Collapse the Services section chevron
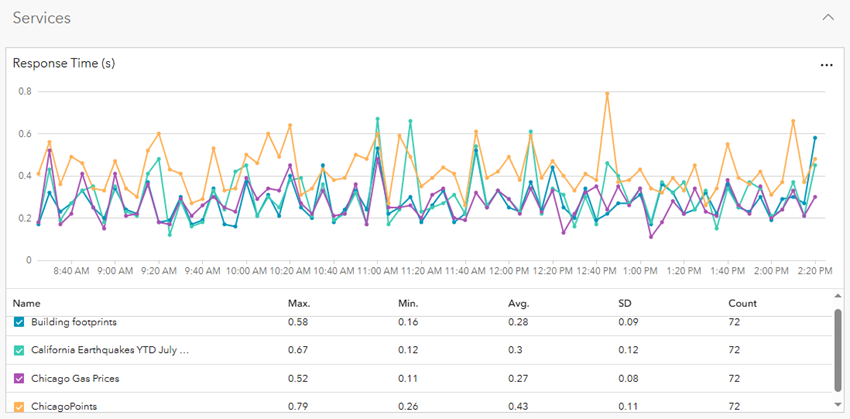The height and width of the screenshot is (419, 850). point(826,17)
